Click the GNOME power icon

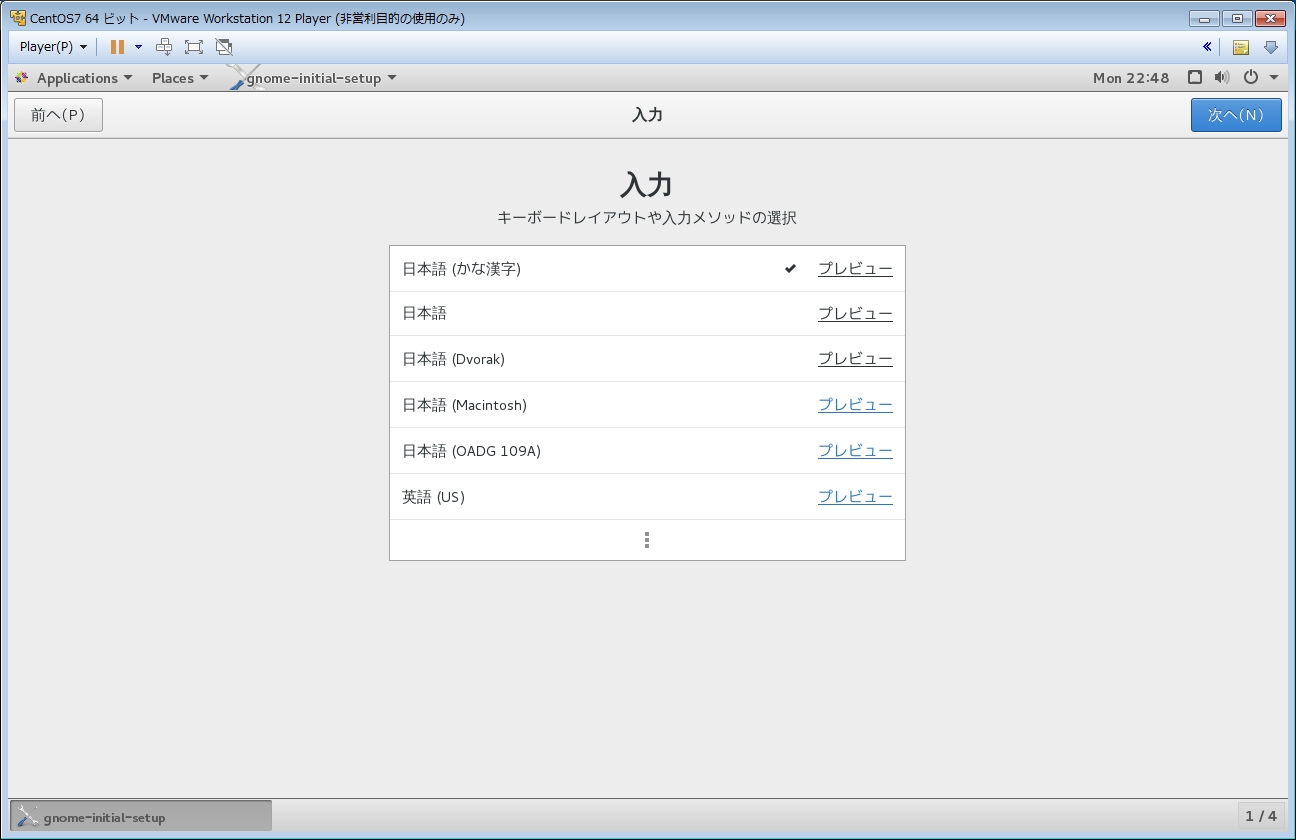[x=1250, y=78]
